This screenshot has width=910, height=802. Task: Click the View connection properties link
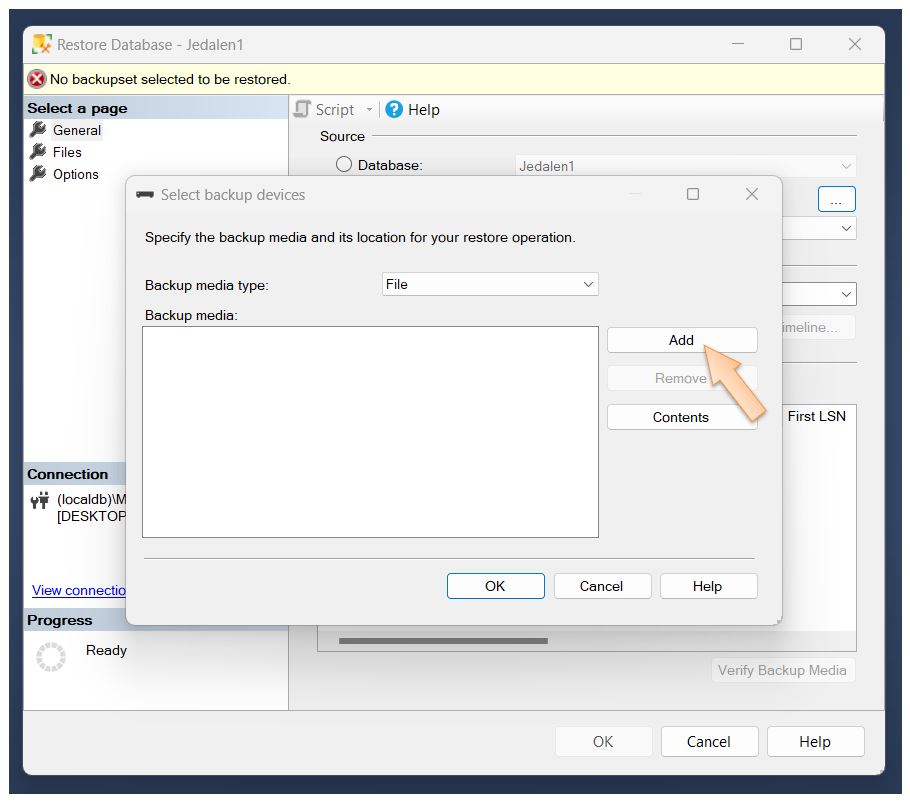(78, 590)
